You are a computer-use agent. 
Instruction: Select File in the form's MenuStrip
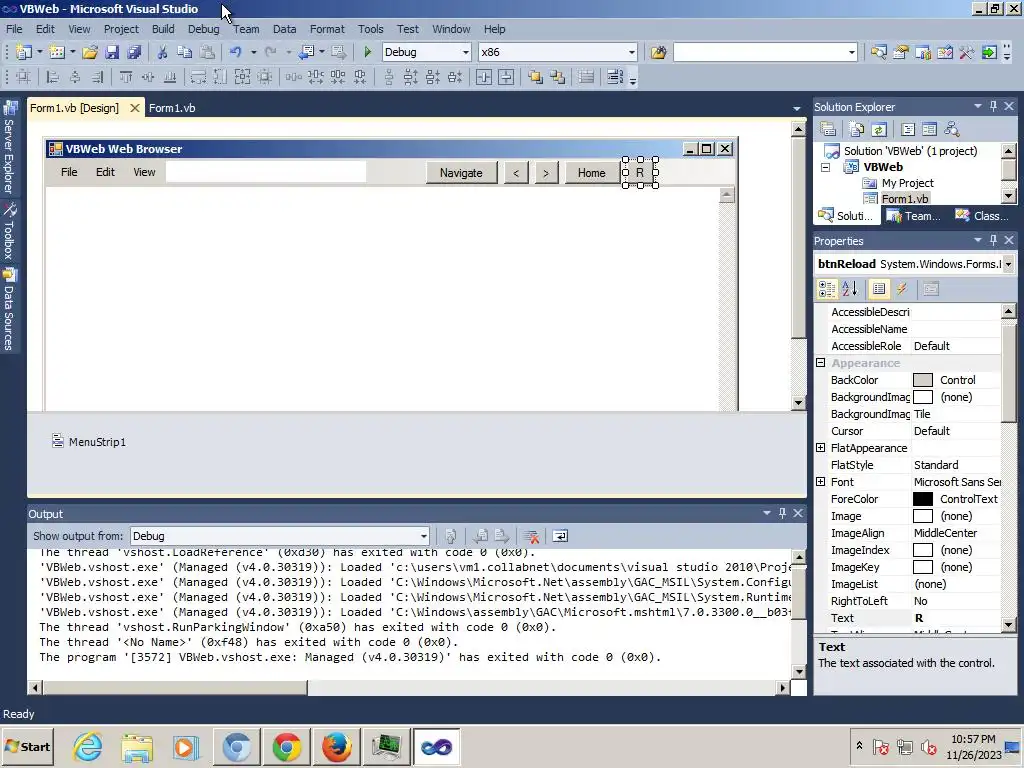tap(69, 172)
